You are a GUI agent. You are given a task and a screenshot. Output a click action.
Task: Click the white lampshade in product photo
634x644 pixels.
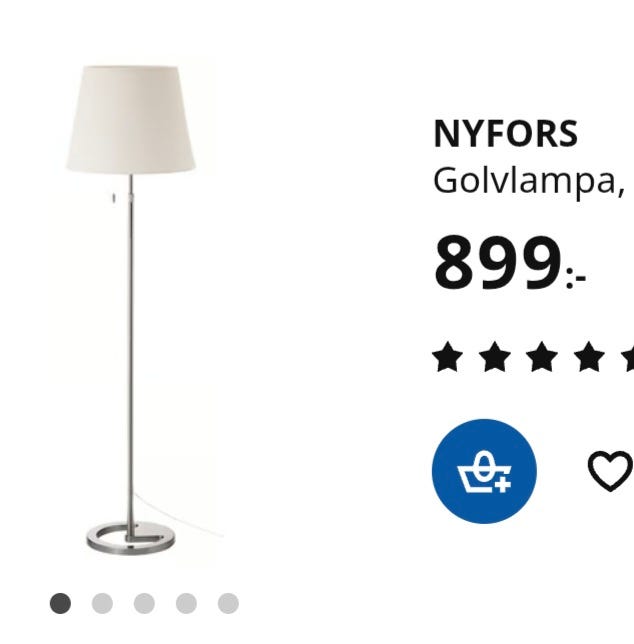131,119
